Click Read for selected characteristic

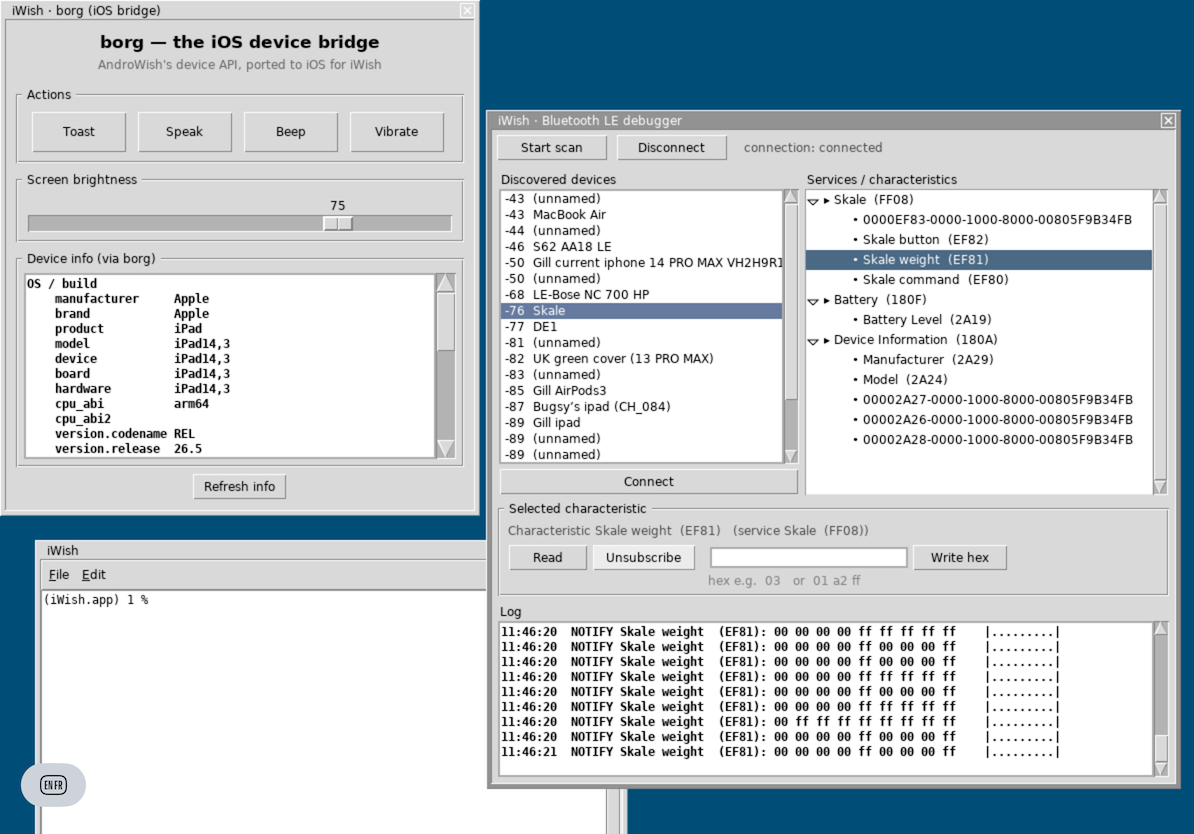(x=548, y=558)
